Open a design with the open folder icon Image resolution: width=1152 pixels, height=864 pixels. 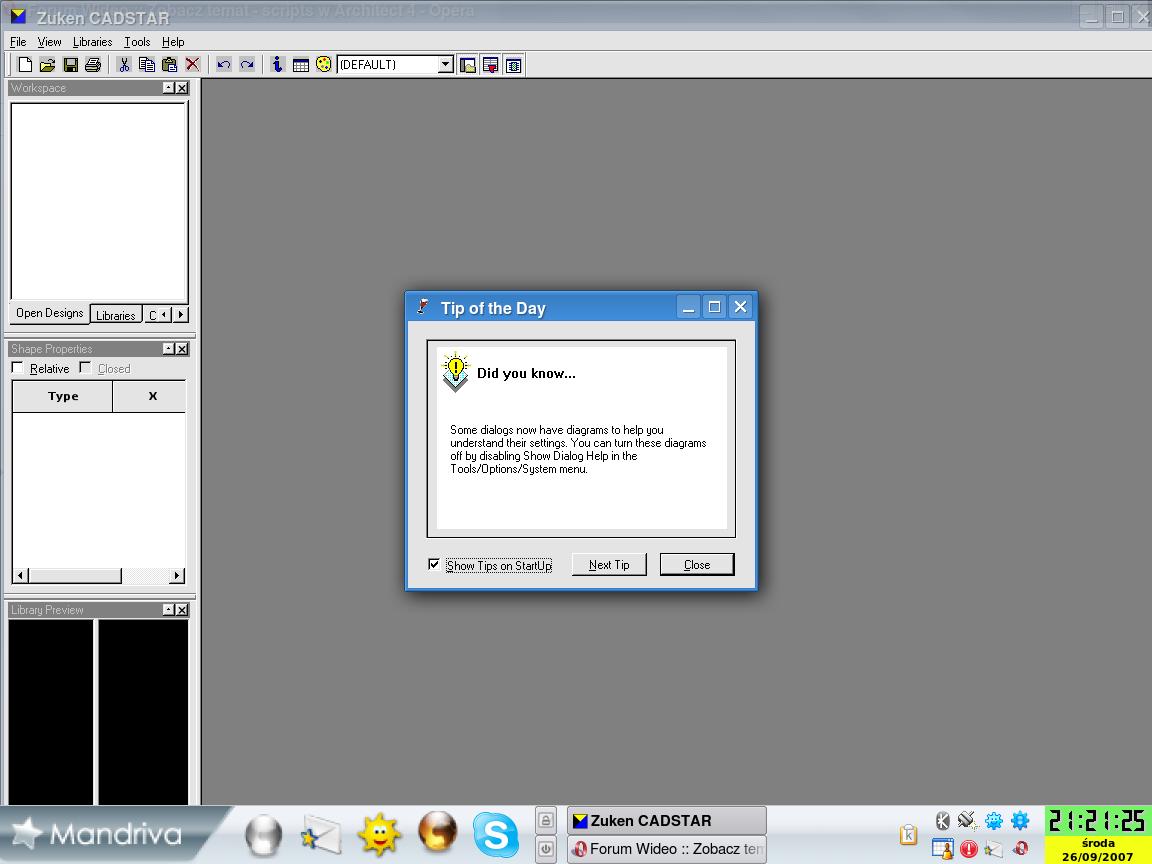47,65
